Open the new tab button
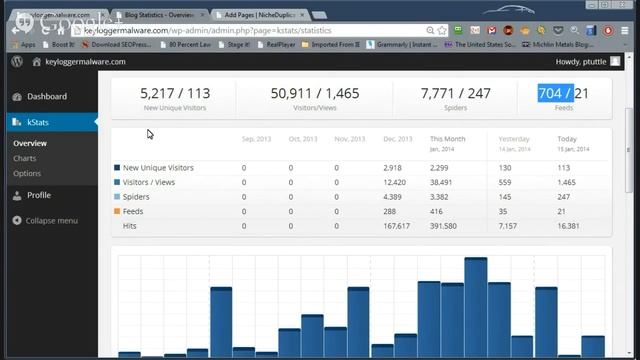 tap(319, 15)
